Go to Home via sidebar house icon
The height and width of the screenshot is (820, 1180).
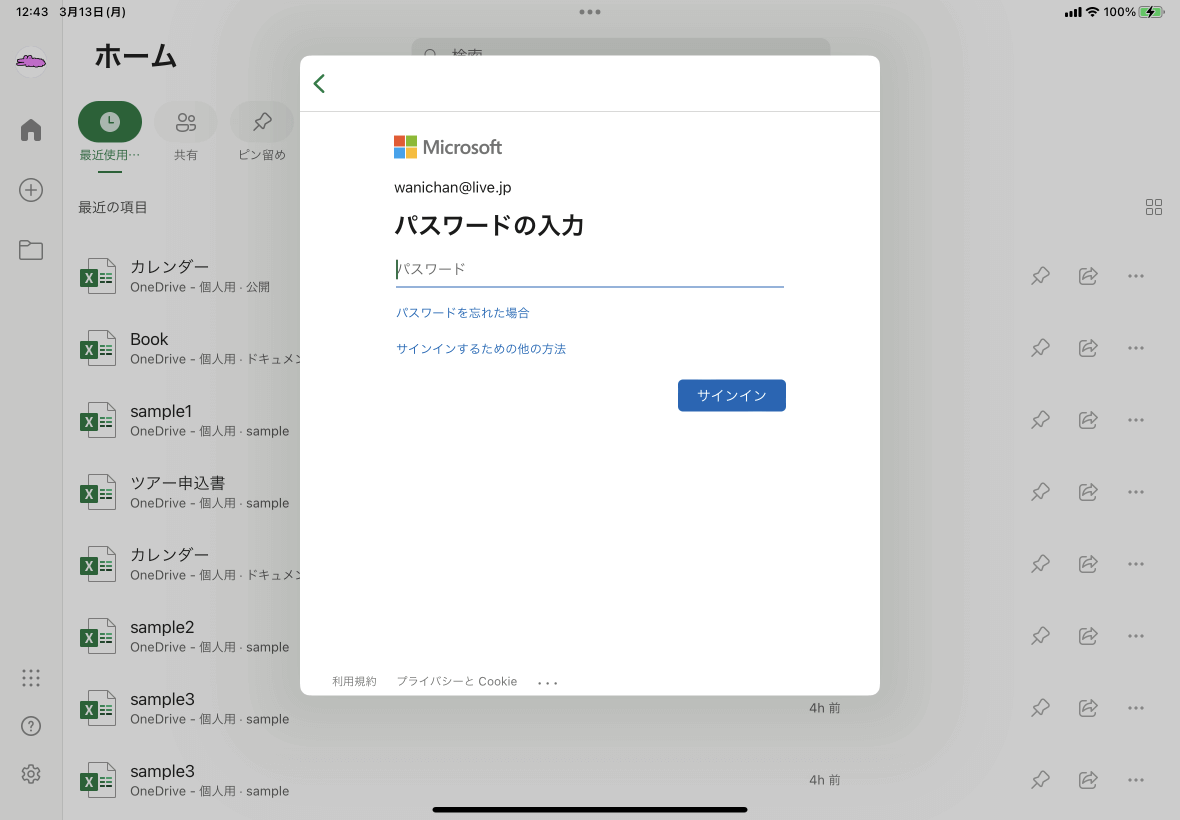tap(31, 130)
